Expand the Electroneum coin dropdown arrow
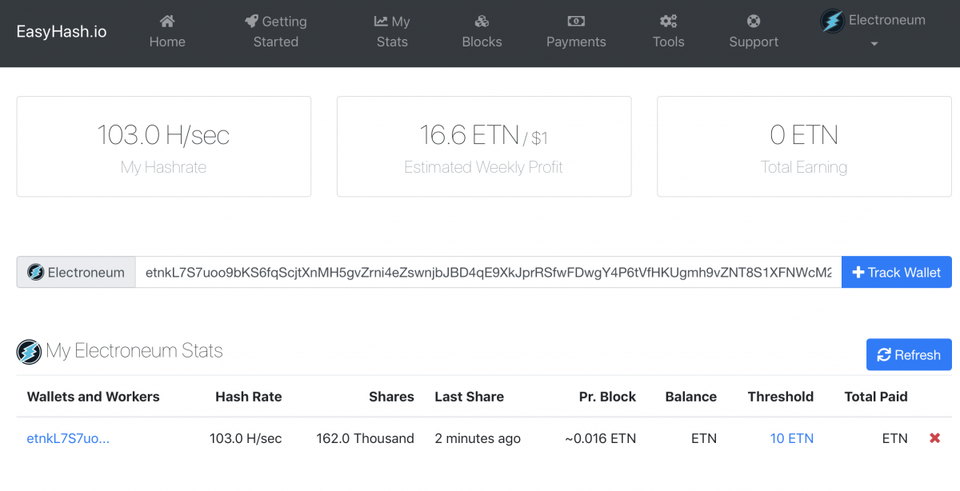This screenshot has width=960, height=491. 874,44
